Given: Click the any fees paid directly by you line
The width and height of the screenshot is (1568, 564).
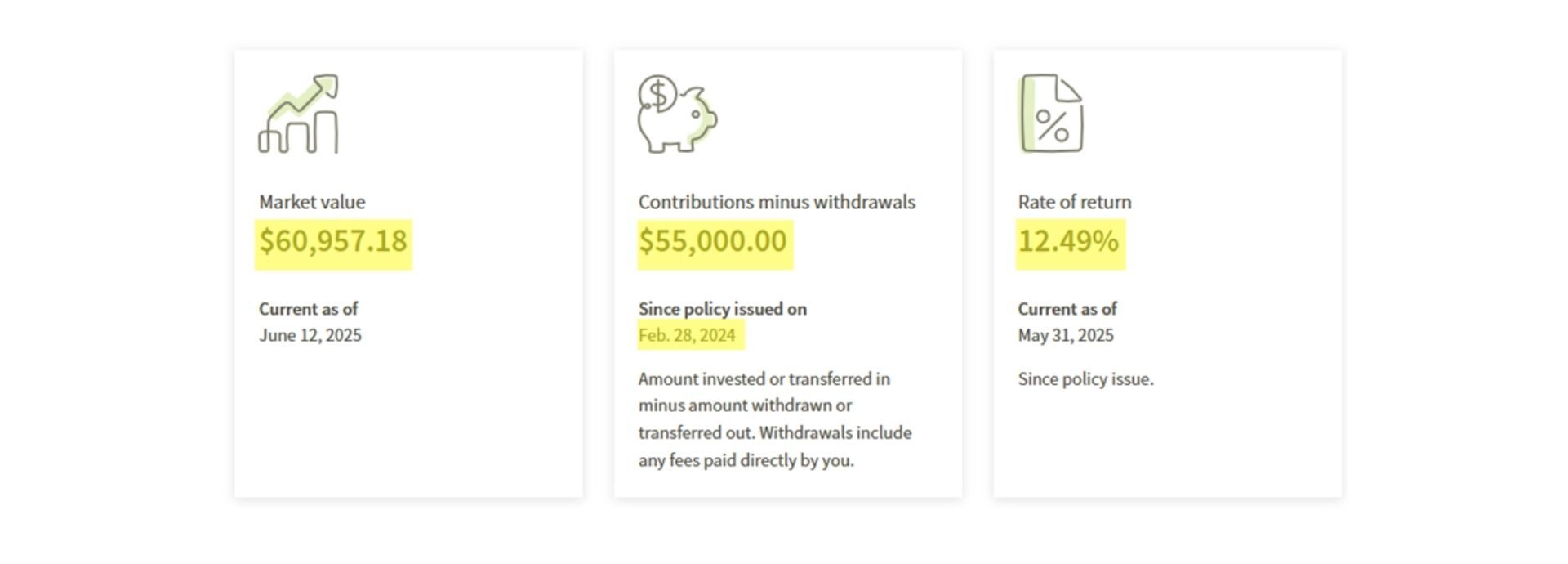Looking at the screenshot, I should pos(746,460).
